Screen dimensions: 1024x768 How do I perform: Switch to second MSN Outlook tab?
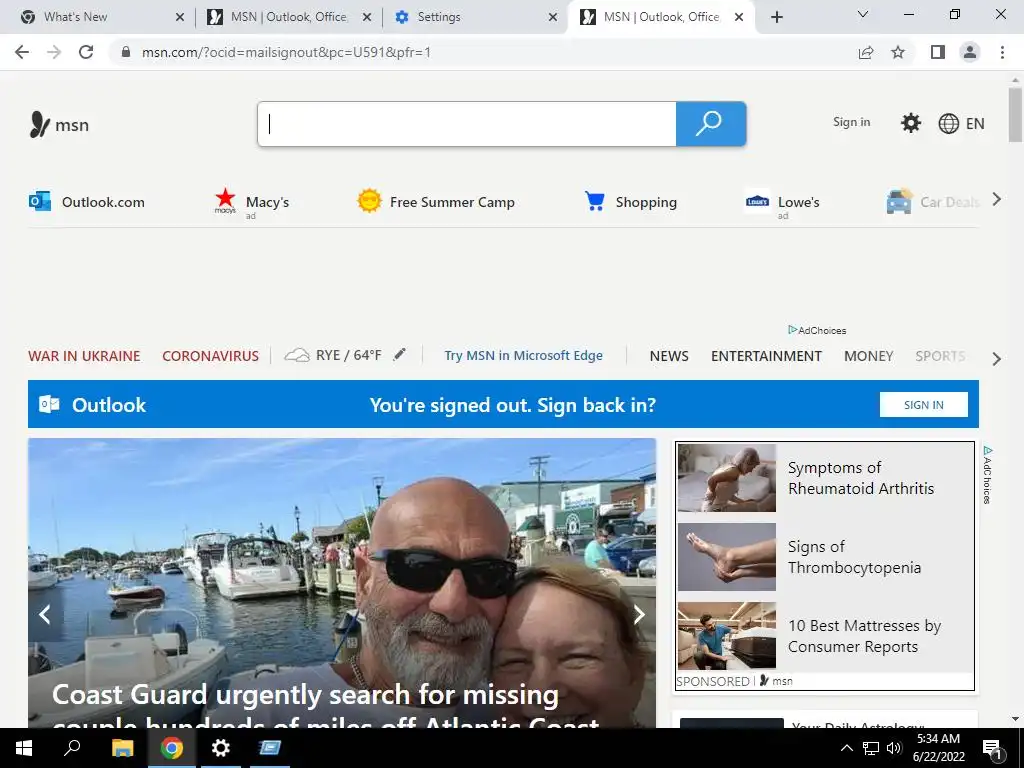661,17
